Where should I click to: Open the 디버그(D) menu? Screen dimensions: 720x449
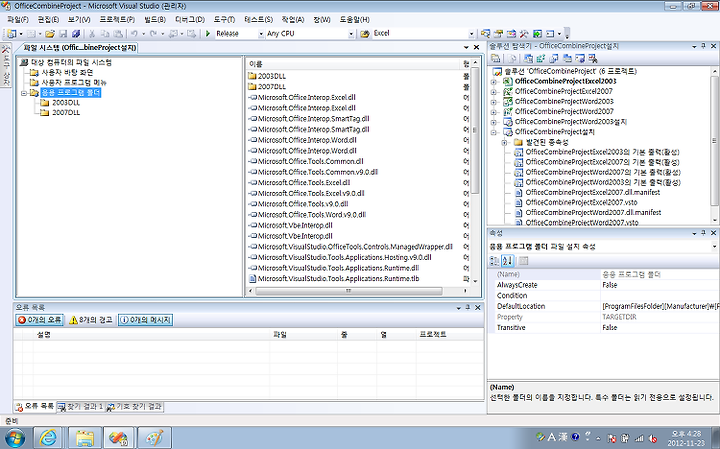click(x=190, y=20)
